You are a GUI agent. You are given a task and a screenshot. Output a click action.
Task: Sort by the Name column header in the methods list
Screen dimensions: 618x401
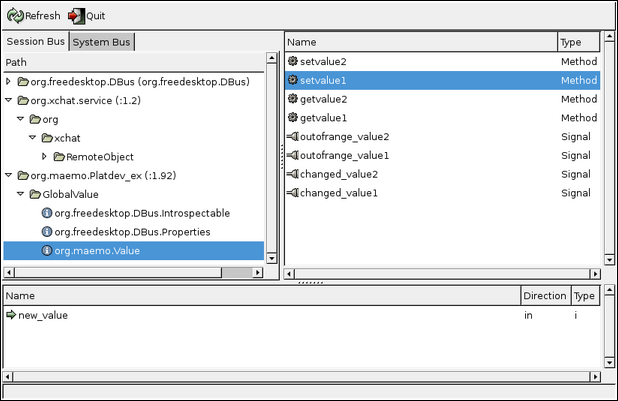[420, 43]
